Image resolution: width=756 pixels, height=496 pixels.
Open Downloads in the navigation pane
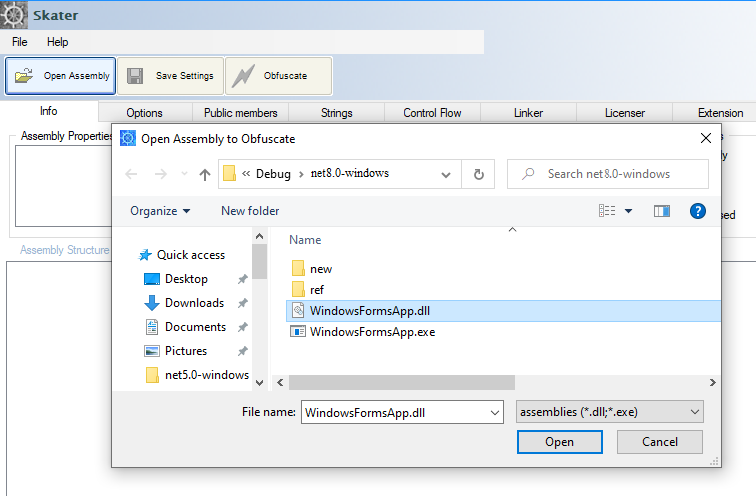(x=184, y=303)
